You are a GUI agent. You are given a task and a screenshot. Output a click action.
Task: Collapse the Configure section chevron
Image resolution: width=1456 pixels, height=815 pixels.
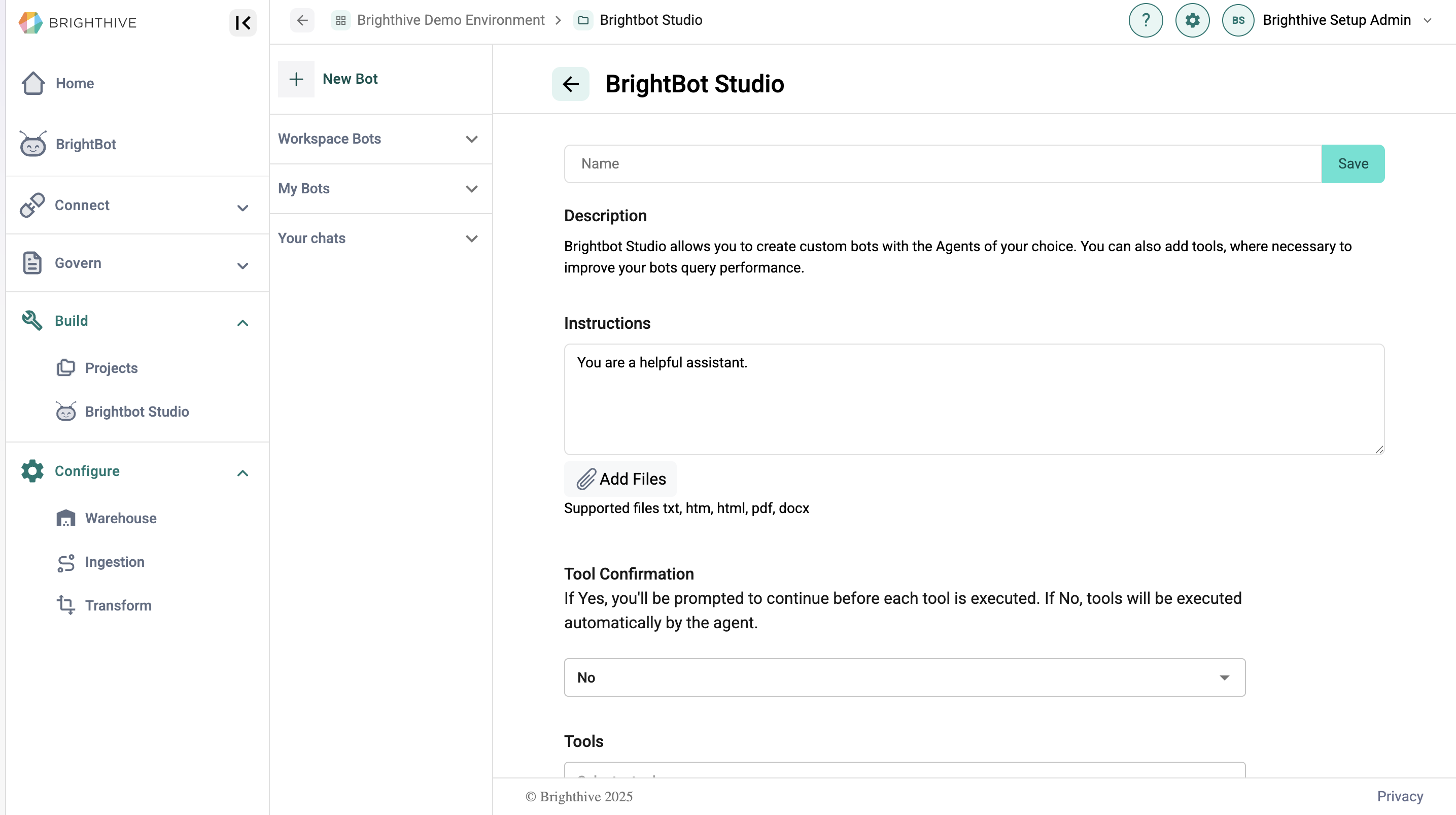(242, 473)
